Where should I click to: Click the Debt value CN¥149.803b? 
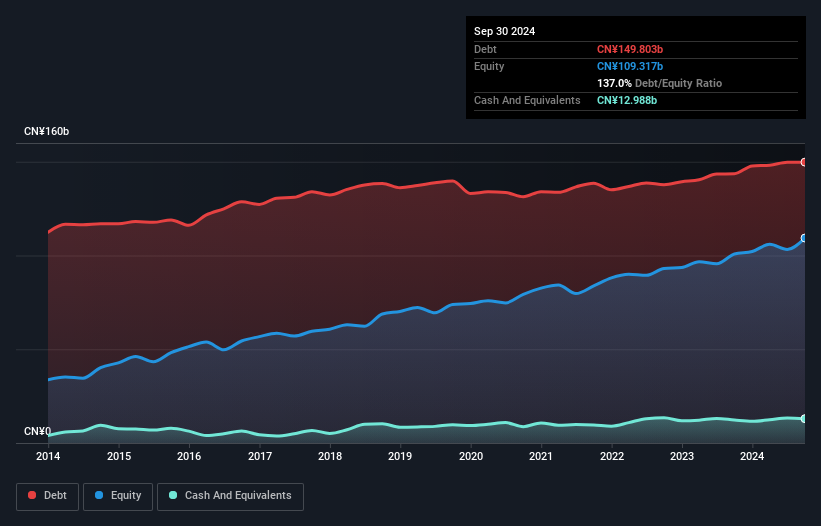[630, 49]
